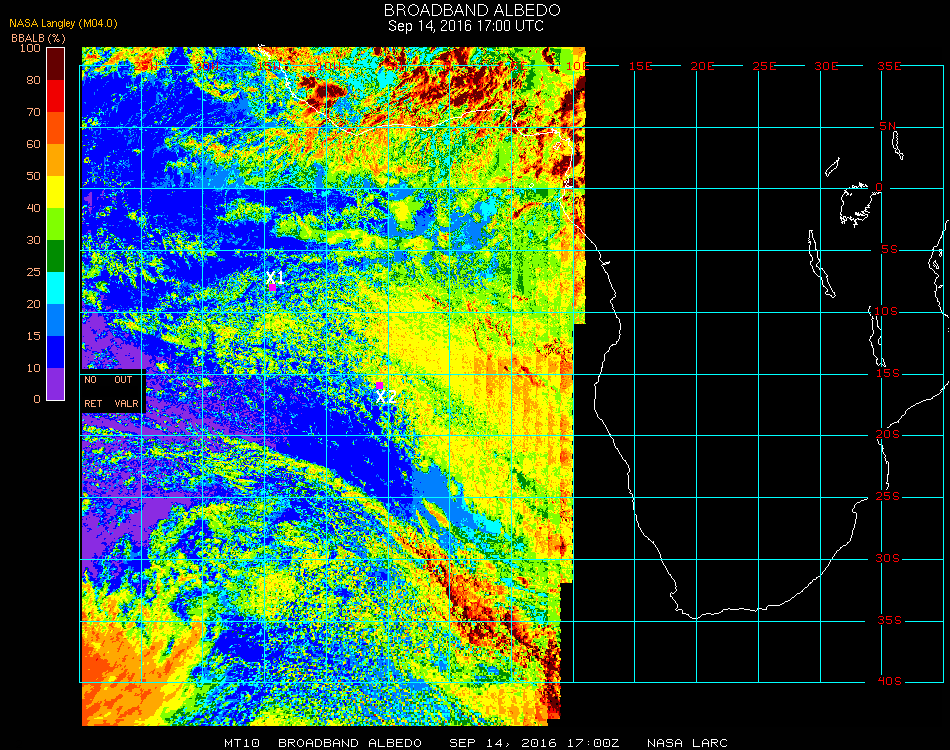Click the RET label in the legend box

point(93,403)
